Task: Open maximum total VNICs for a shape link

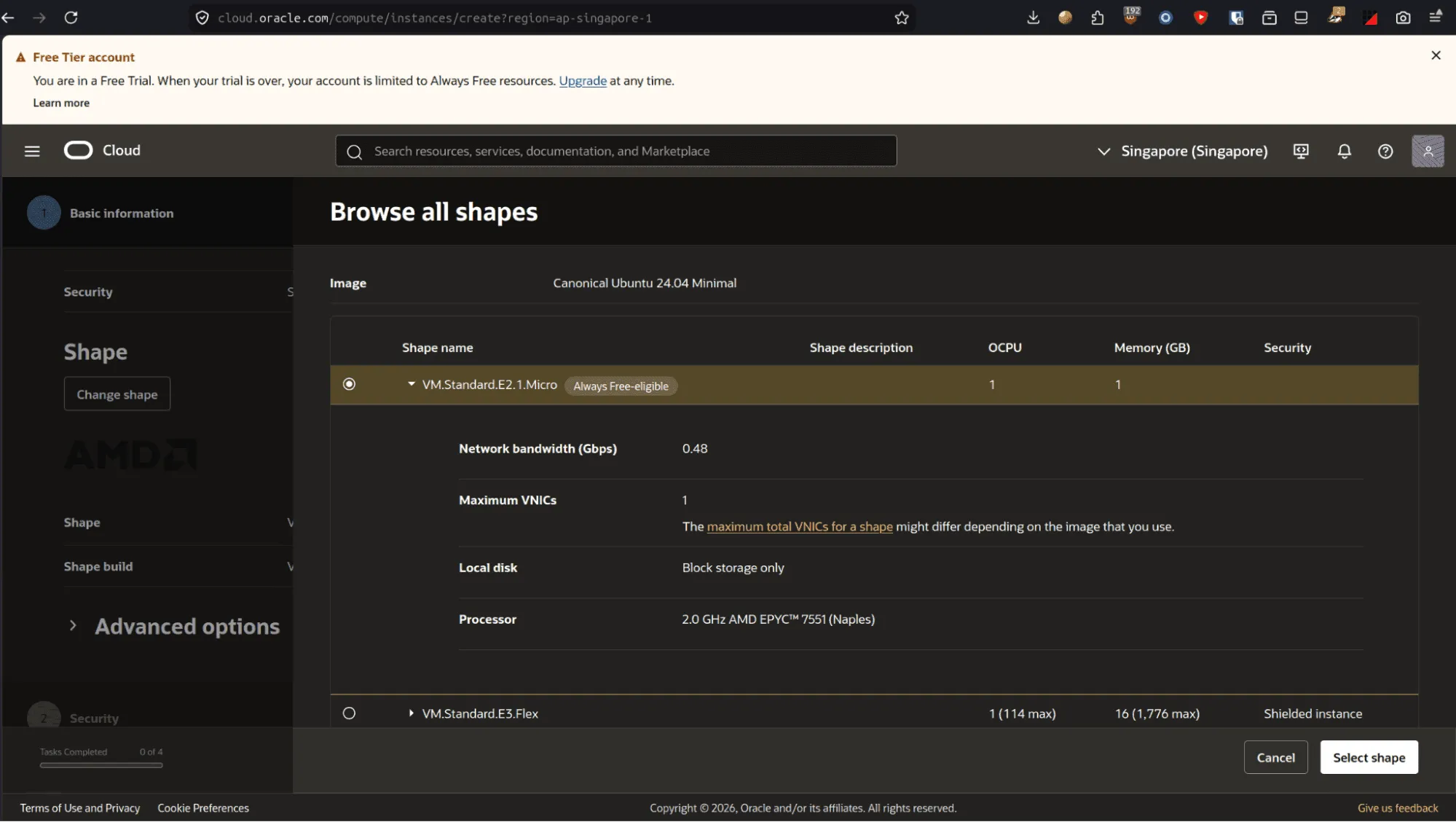Action: point(800,526)
